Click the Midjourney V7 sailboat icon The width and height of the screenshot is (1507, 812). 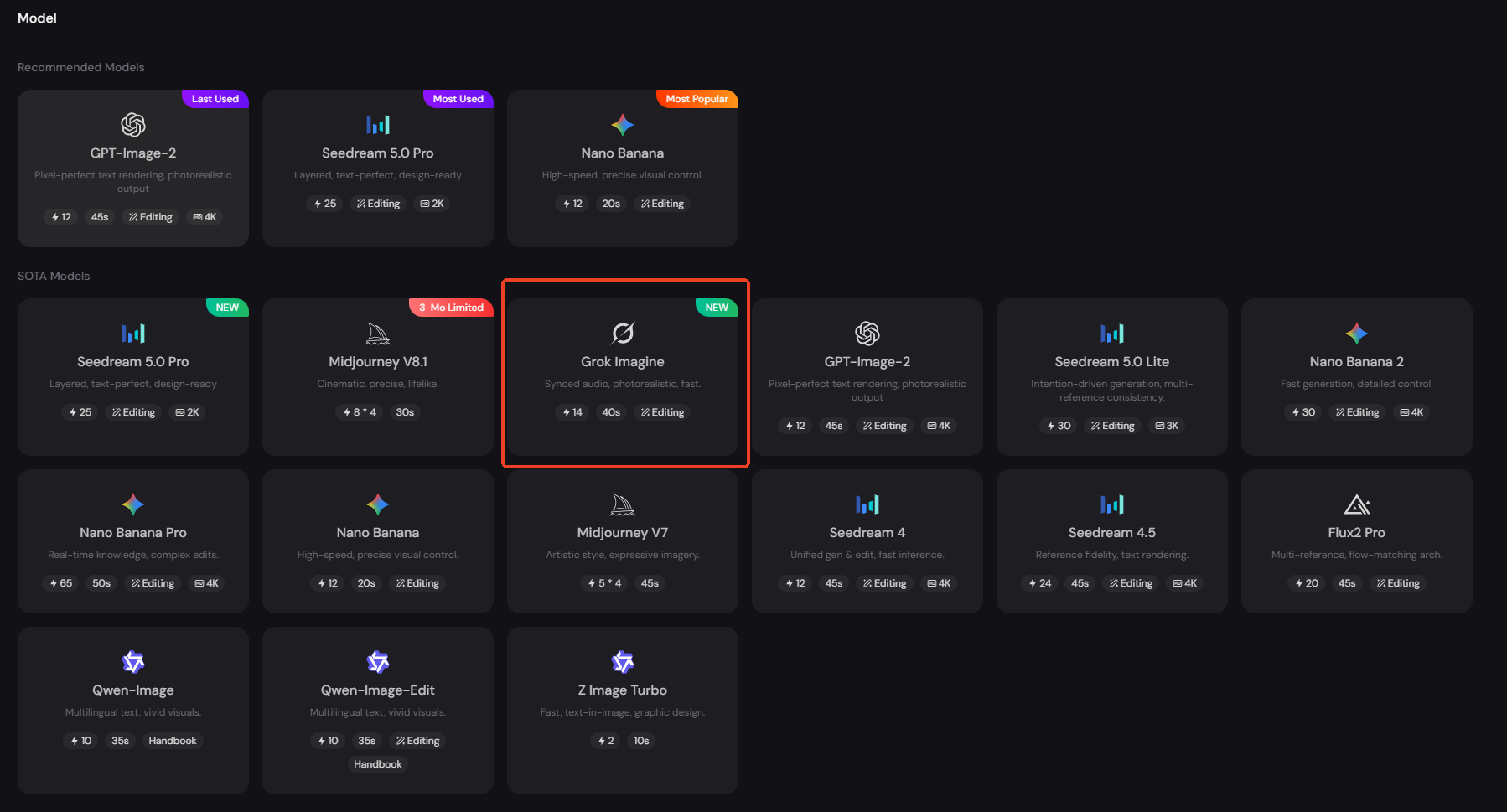tap(623, 504)
